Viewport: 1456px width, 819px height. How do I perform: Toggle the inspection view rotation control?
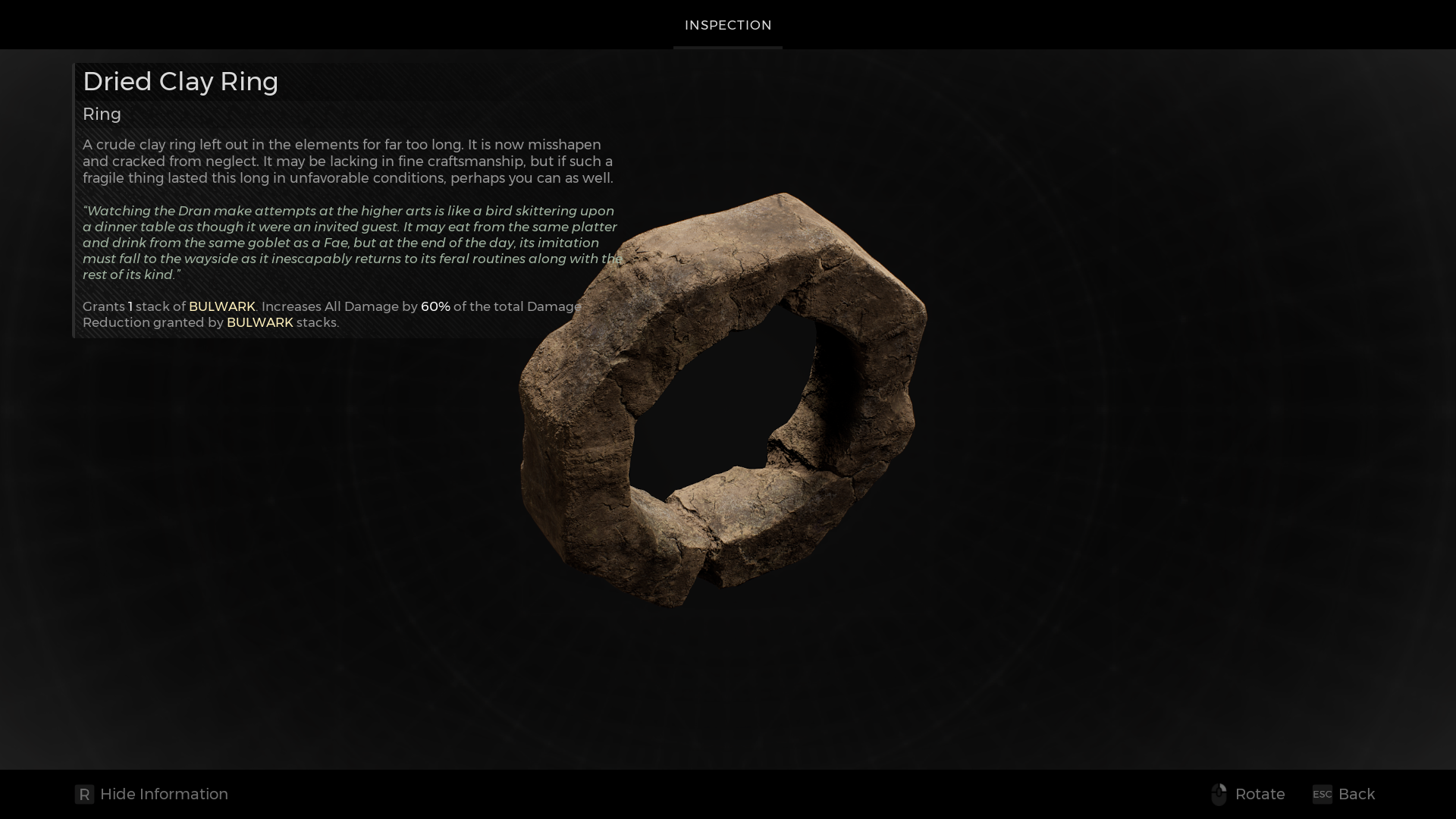(1220, 794)
